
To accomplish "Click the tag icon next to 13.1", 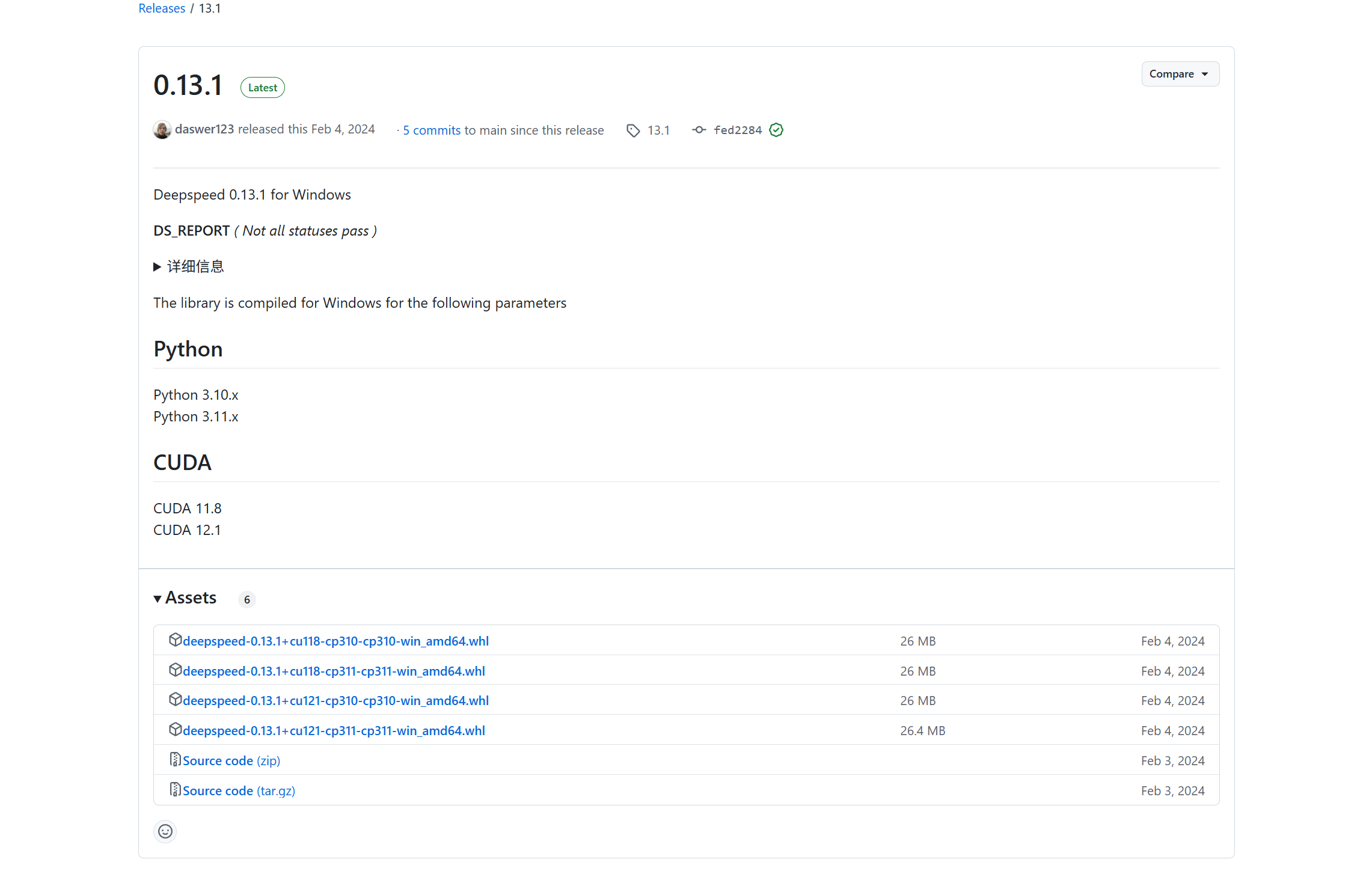I will coord(633,130).
